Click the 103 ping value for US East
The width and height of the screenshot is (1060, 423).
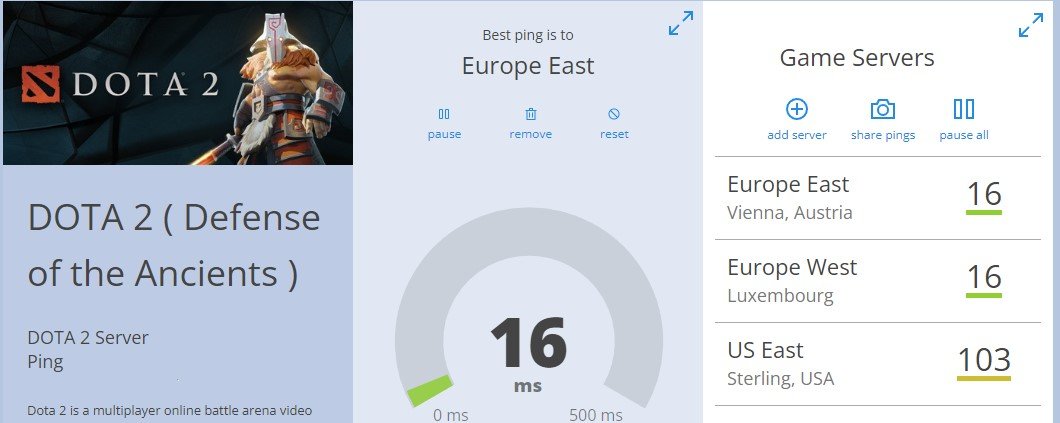click(984, 359)
